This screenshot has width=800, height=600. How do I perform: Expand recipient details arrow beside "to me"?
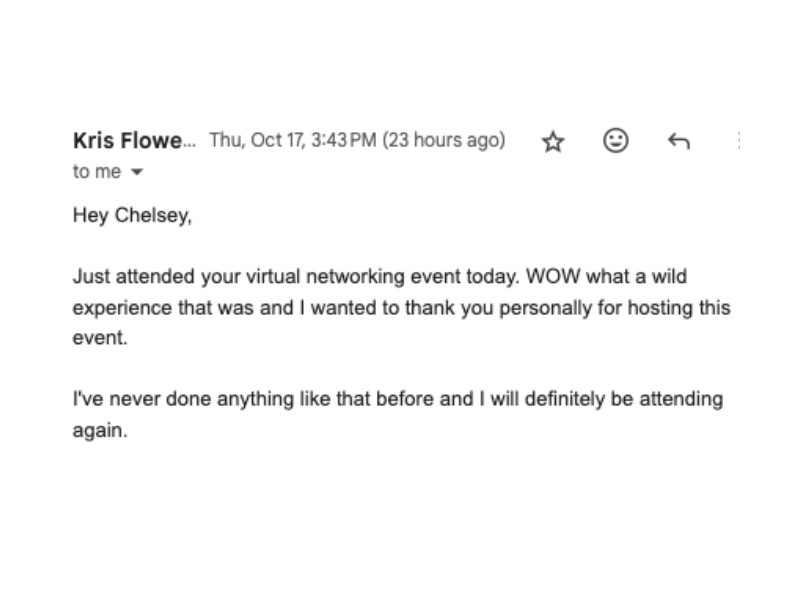tap(137, 172)
